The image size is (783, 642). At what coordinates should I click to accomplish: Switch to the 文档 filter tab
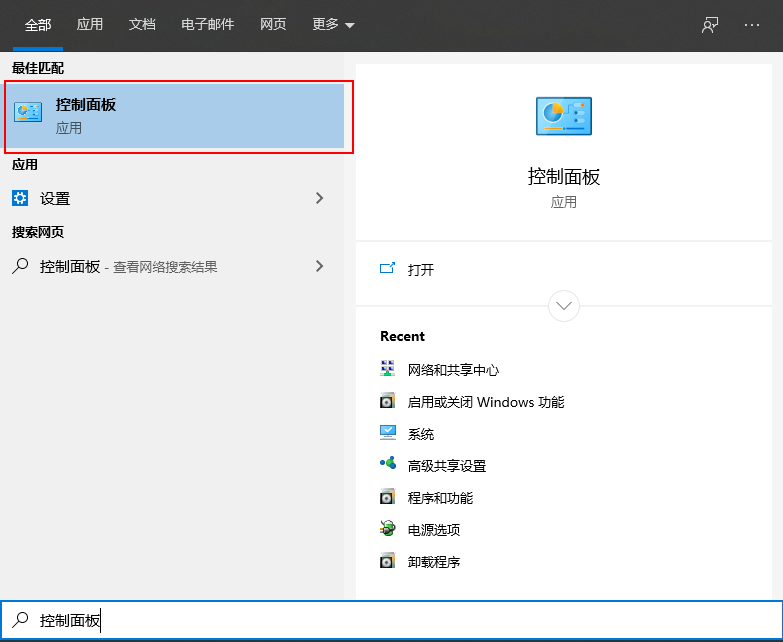[x=142, y=25]
